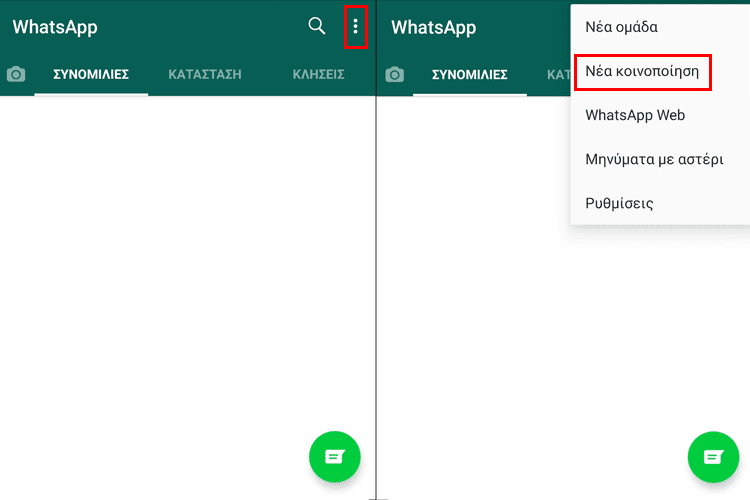This screenshot has height=500, width=750.
Task: Switch to ΚΛΗΣΕΙΣ tab
Action: click(319, 75)
